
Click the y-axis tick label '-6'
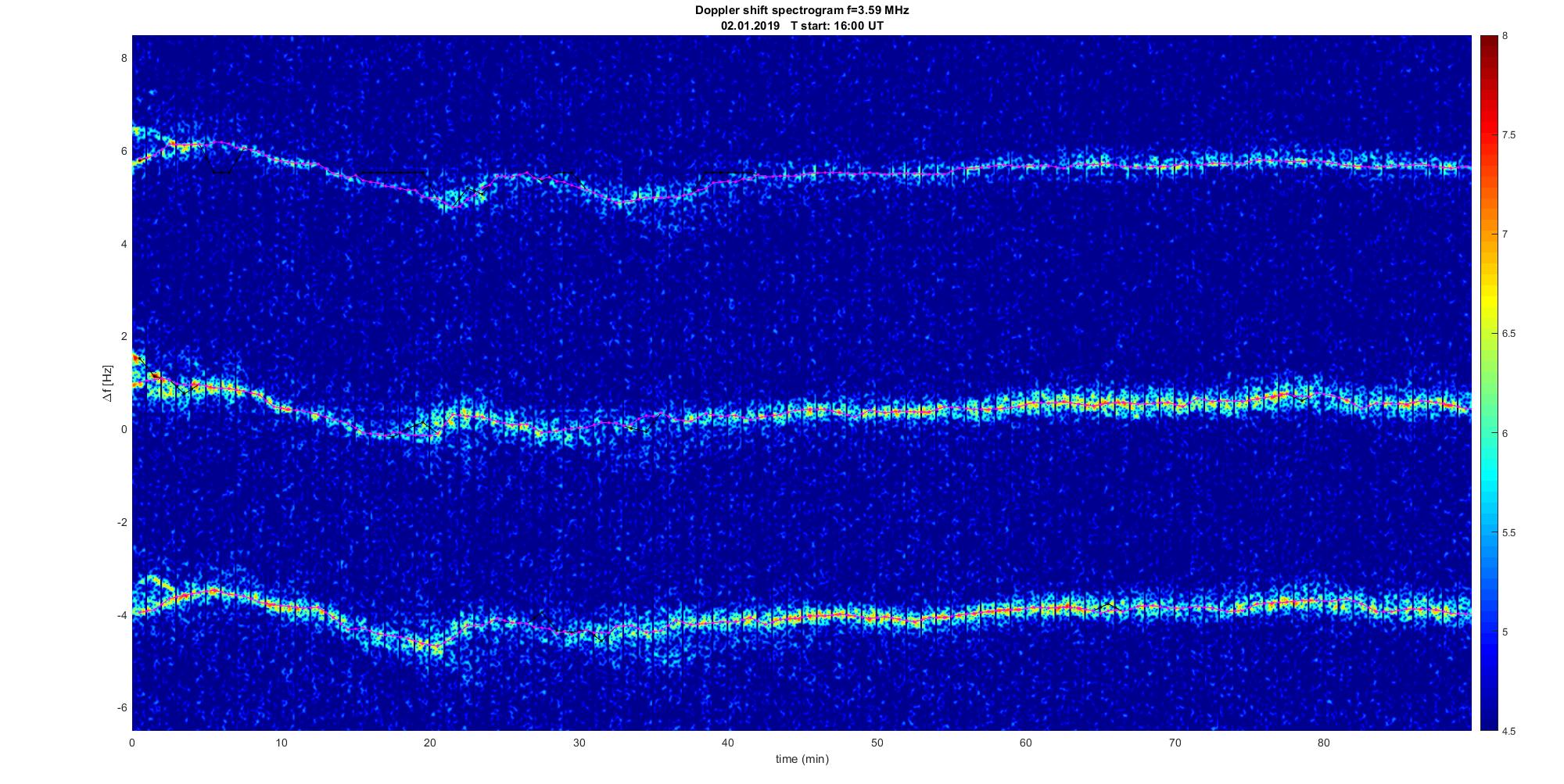point(121,708)
